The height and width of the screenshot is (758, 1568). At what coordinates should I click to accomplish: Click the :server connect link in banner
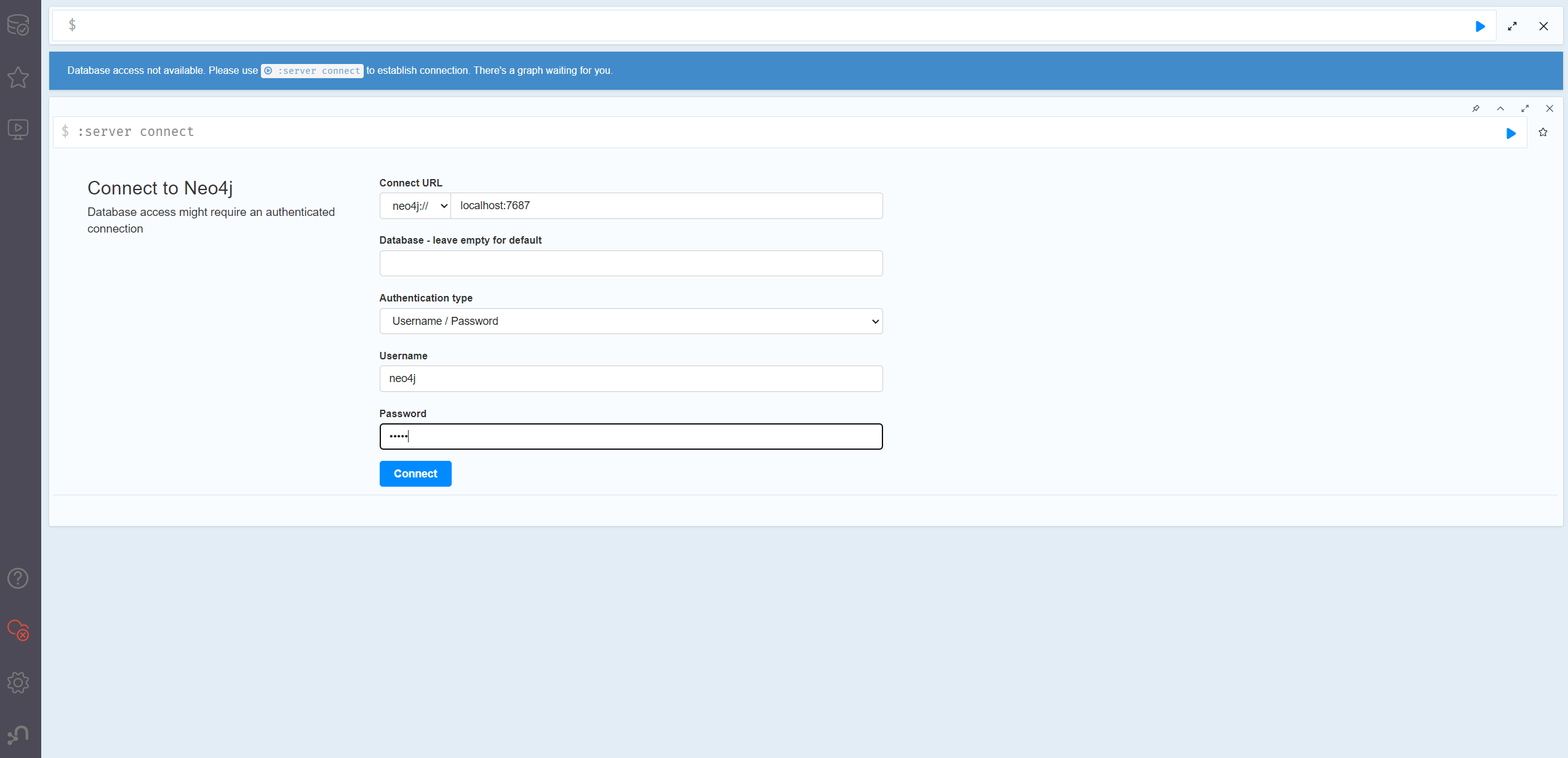tap(312, 71)
